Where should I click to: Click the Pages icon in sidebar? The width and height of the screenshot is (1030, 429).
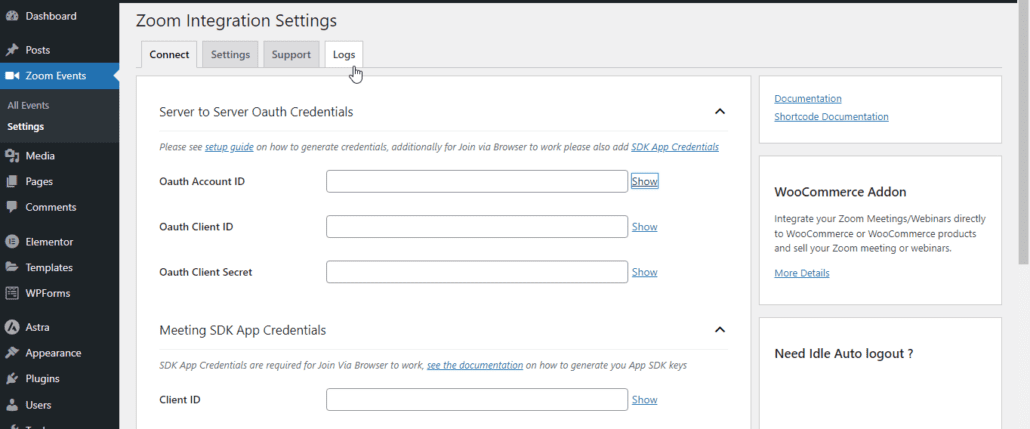point(11,181)
